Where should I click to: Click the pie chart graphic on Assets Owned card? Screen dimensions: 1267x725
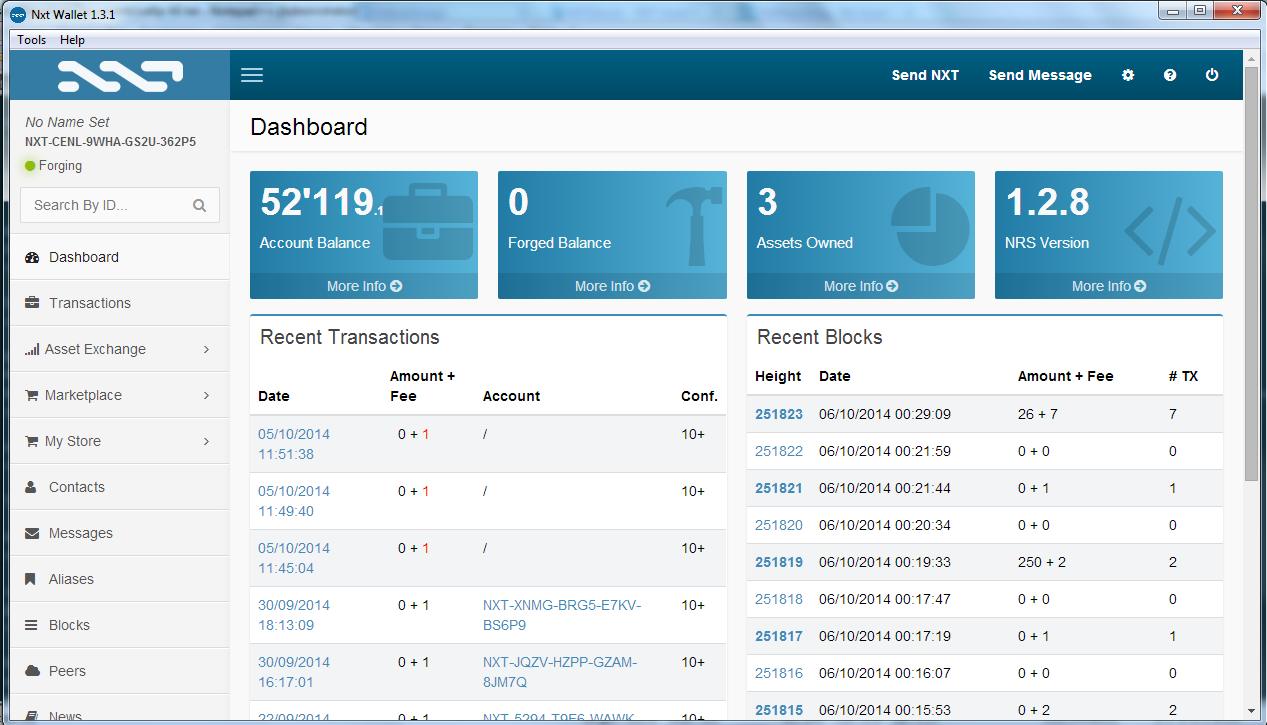pyautogui.click(x=930, y=227)
